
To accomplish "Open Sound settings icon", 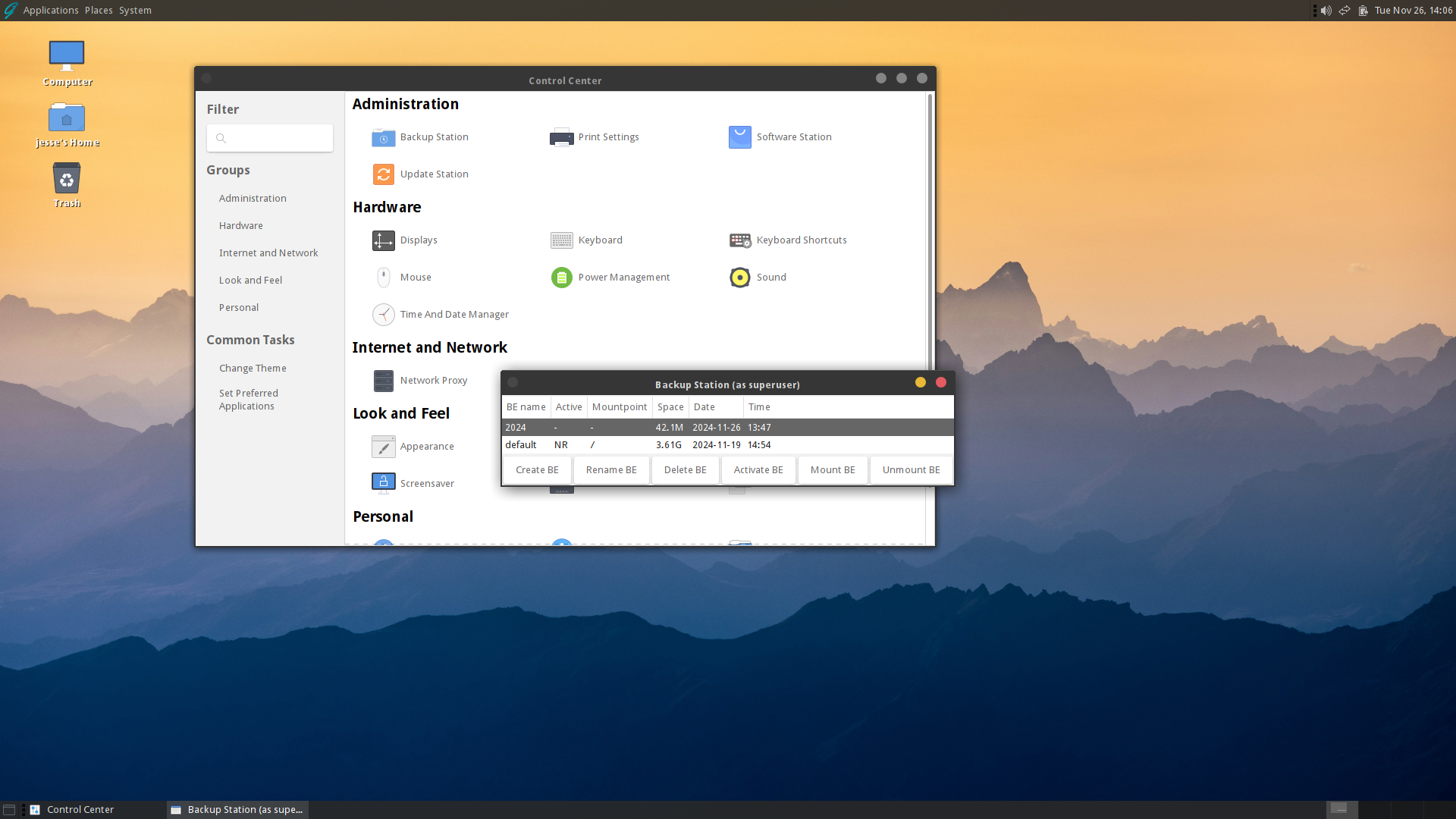I will click(740, 278).
